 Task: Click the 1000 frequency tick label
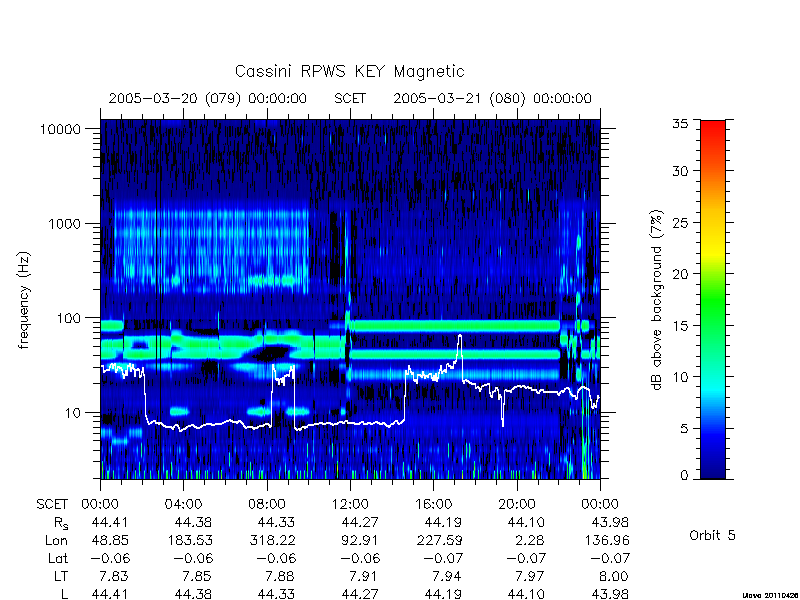coord(65,224)
